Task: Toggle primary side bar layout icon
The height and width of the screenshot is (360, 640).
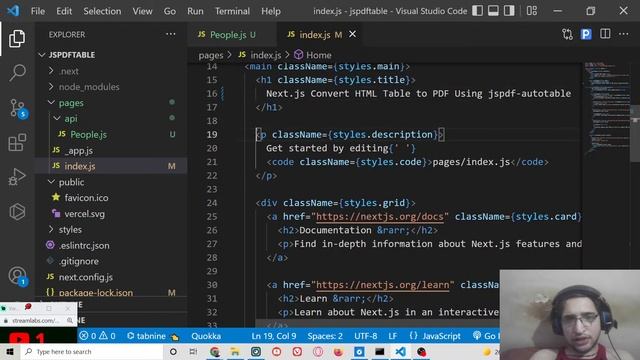Action: pos(478,11)
